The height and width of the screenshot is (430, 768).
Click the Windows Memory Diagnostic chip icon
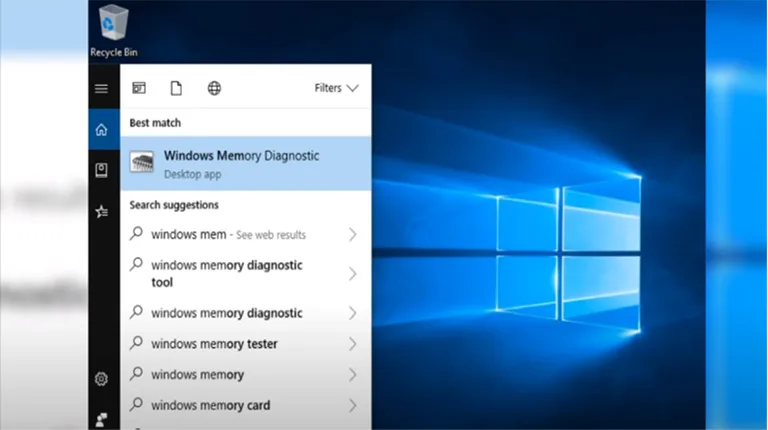142,162
